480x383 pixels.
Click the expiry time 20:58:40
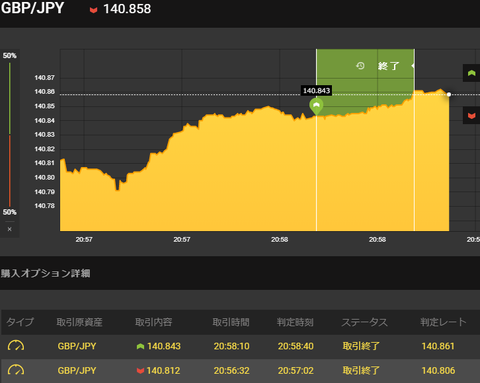point(296,346)
